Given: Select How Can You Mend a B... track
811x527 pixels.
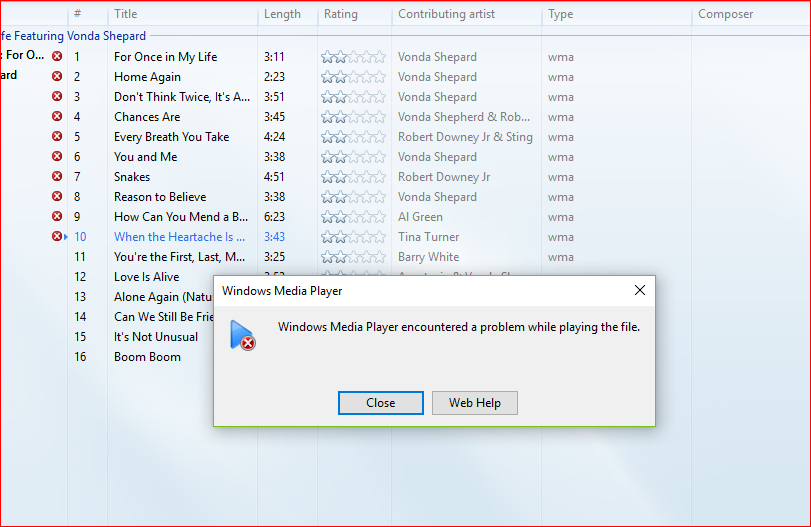Looking at the screenshot, I should (181, 217).
